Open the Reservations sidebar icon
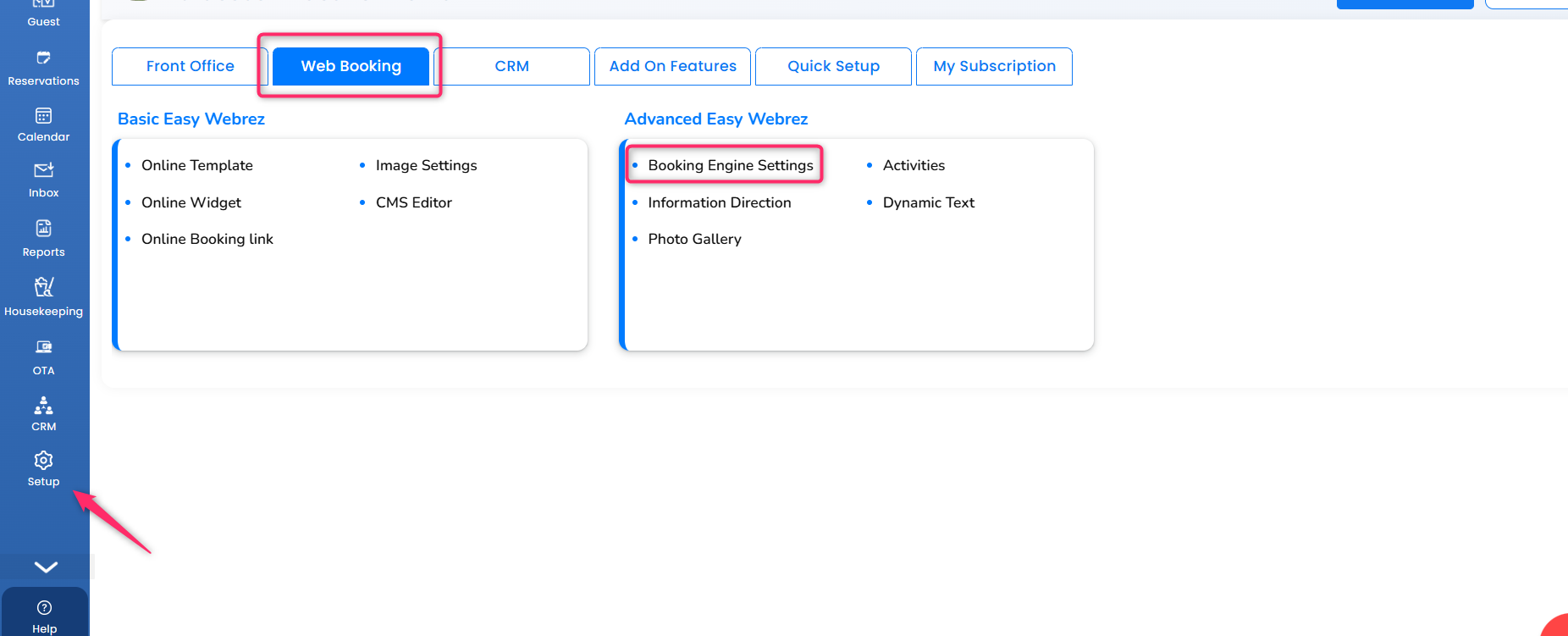The width and height of the screenshot is (1568, 636). tap(44, 58)
